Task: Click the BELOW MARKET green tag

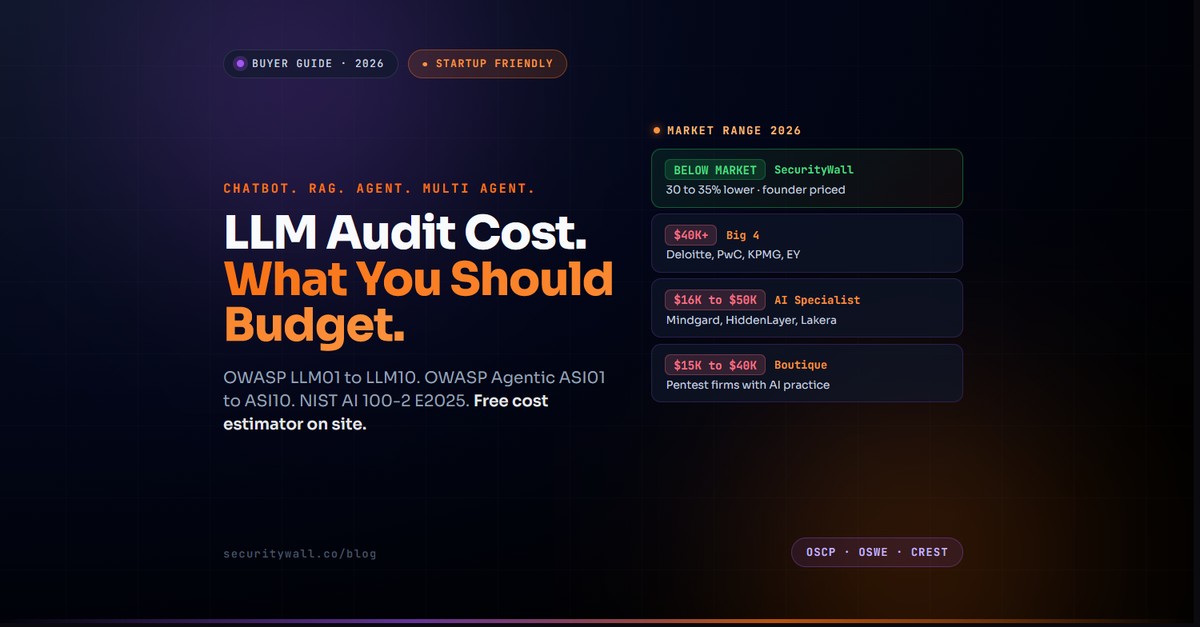Action: tap(715, 170)
